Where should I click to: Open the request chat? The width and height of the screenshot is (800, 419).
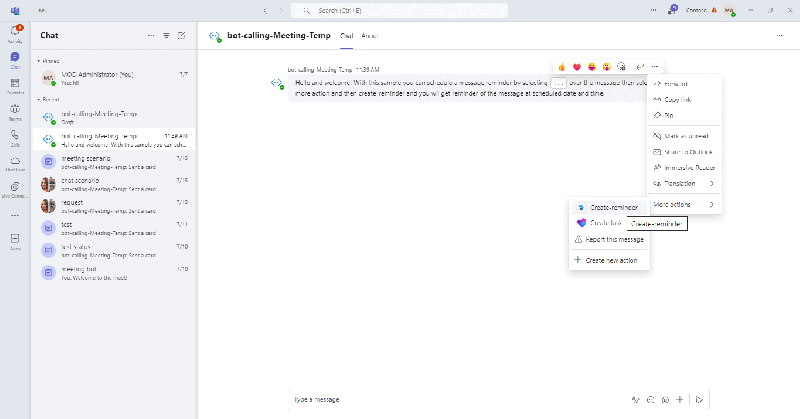[114, 206]
